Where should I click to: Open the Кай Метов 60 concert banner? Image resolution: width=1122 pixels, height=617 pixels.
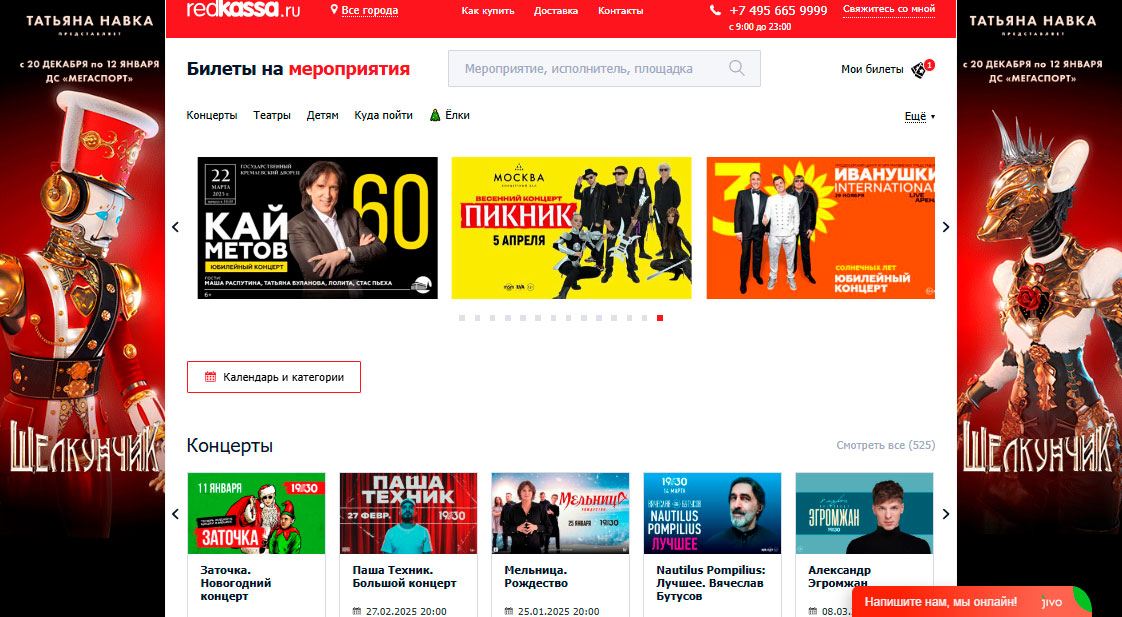(x=318, y=228)
